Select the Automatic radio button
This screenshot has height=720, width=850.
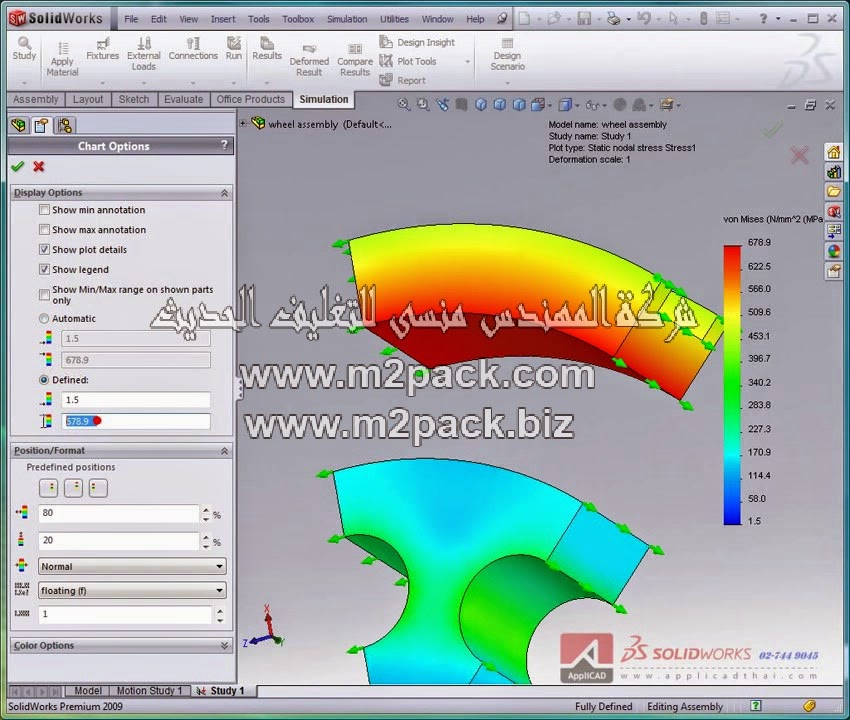(44, 319)
